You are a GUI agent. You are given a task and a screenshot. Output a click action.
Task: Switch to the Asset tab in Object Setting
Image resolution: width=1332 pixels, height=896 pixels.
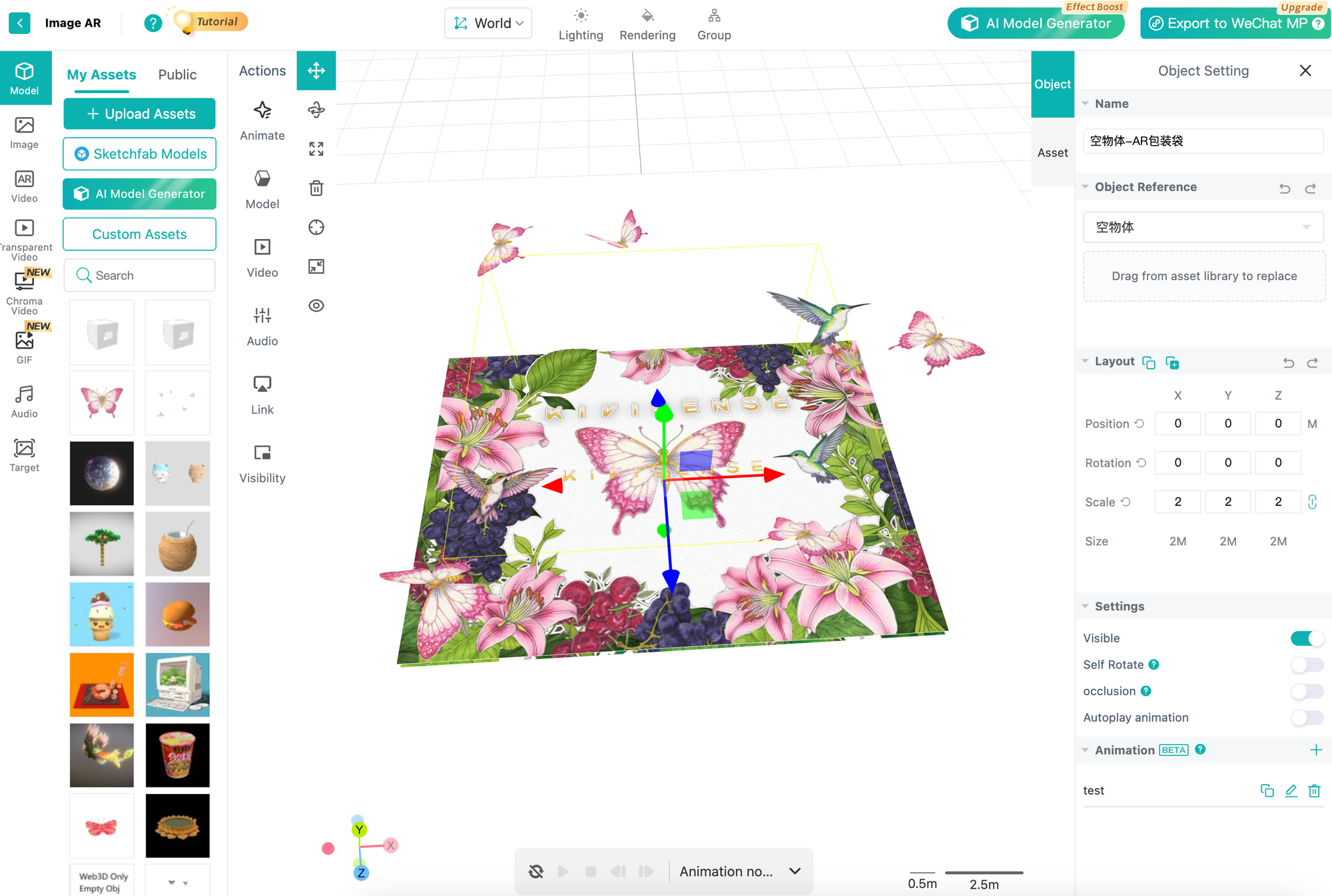[1052, 152]
